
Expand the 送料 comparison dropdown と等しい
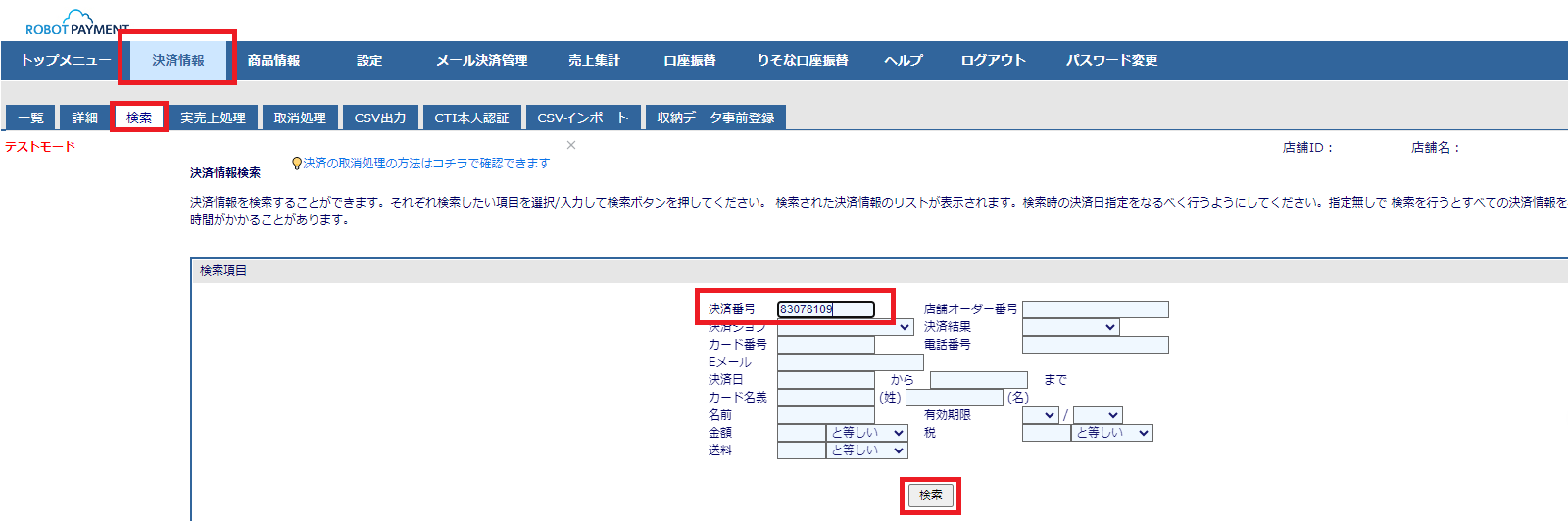(867, 450)
